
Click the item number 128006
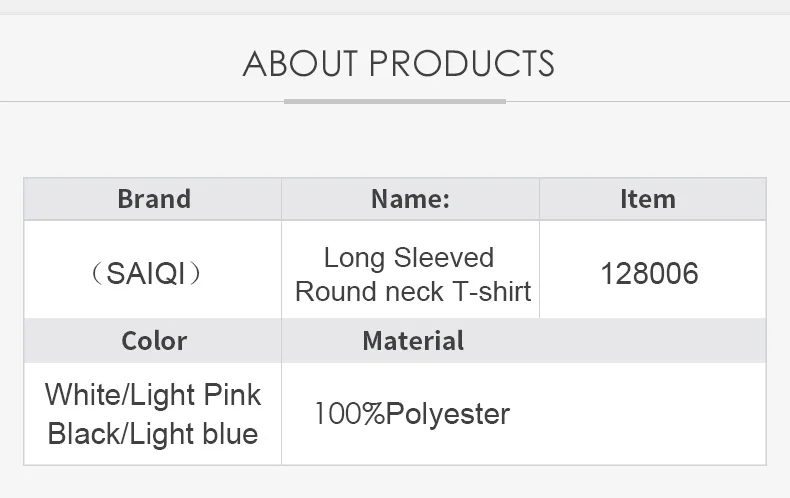pyautogui.click(x=649, y=274)
